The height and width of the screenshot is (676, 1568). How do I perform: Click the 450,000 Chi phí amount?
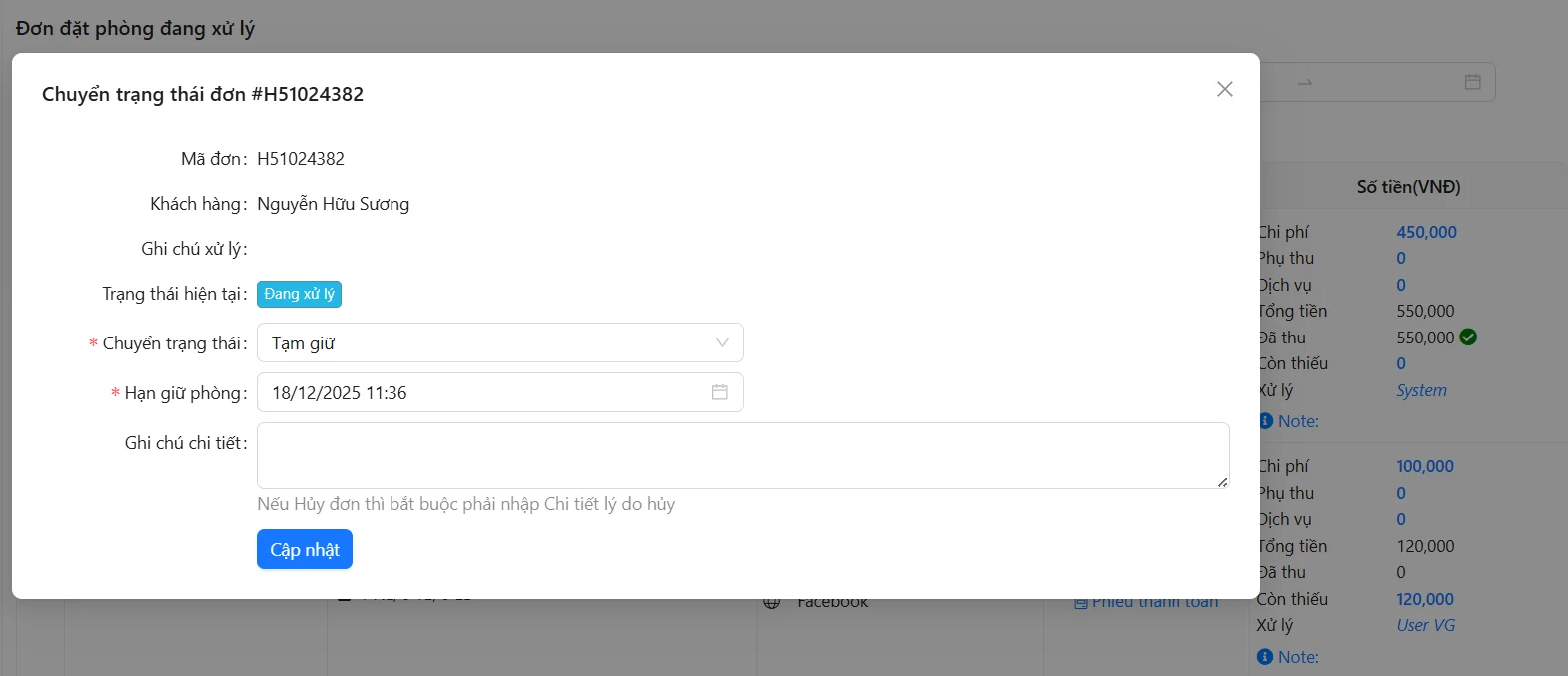pyautogui.click(x=1426, y=232)
